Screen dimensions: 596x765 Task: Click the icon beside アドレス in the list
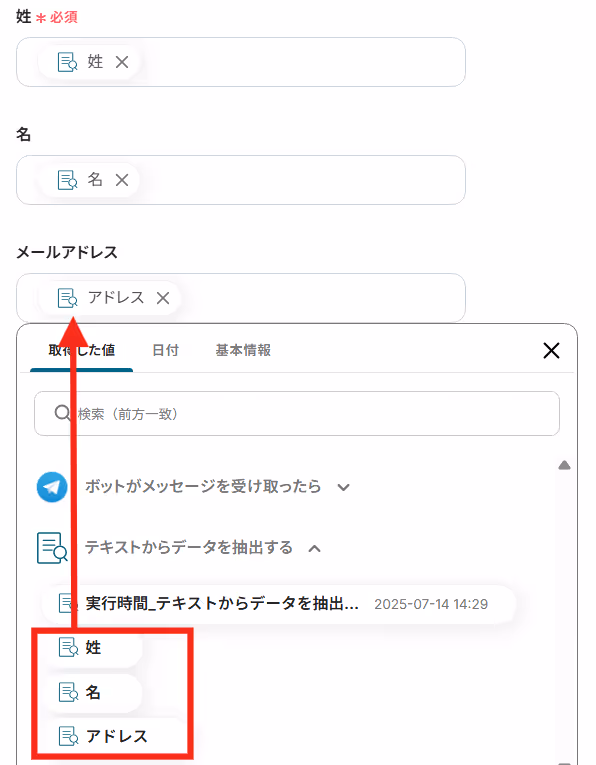click(68, 736)
